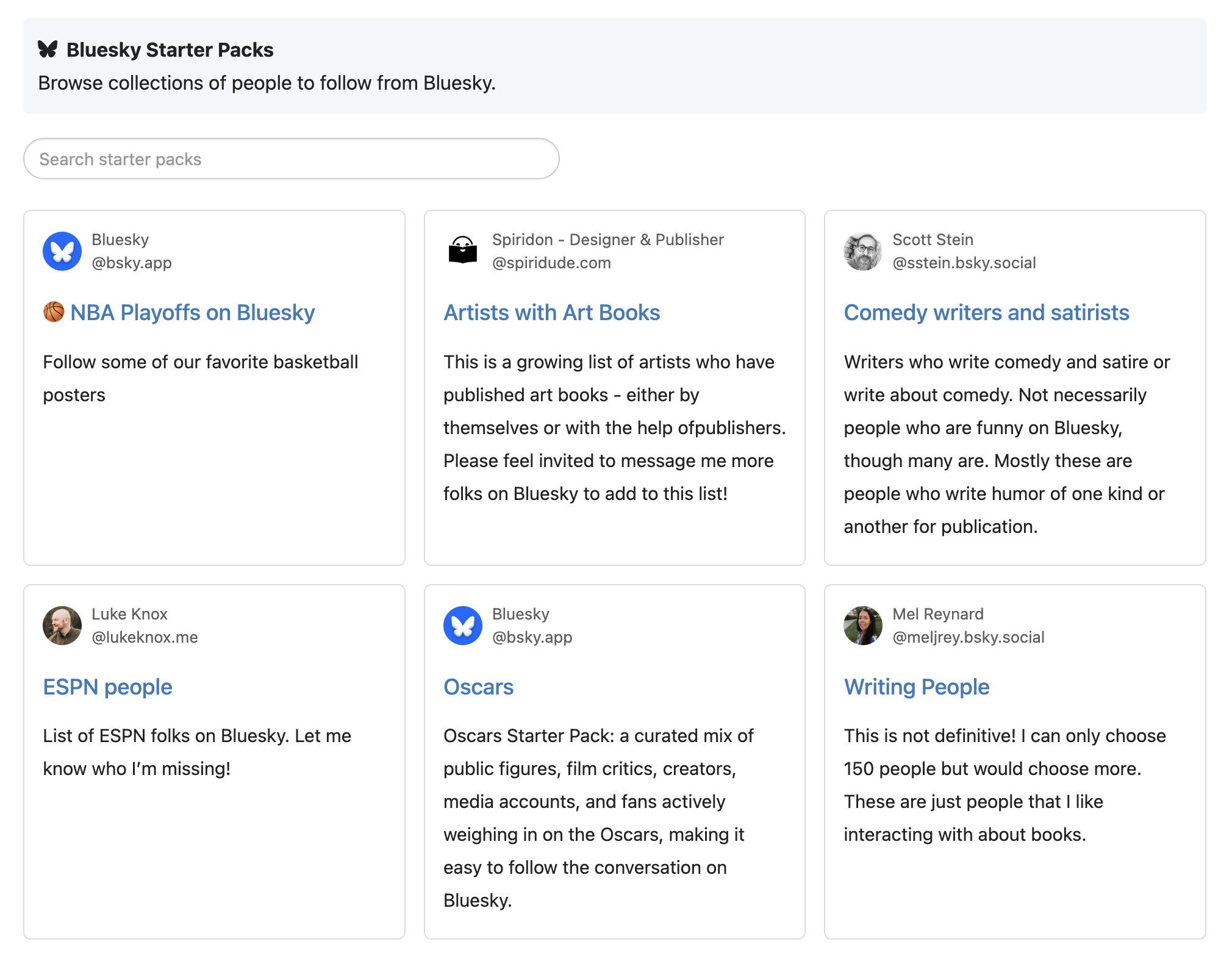Click the description starting 'Writers who write comedy and satire'

point(1007,444)
